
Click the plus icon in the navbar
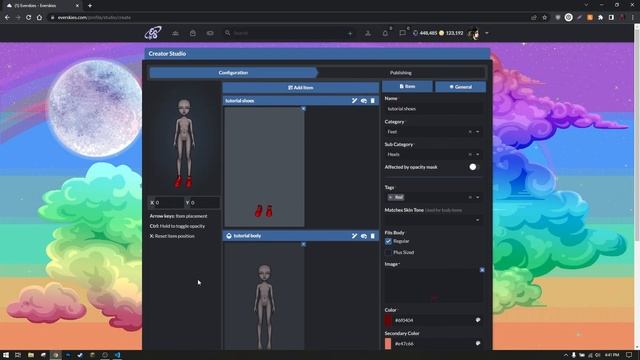(x=350, y=33)
